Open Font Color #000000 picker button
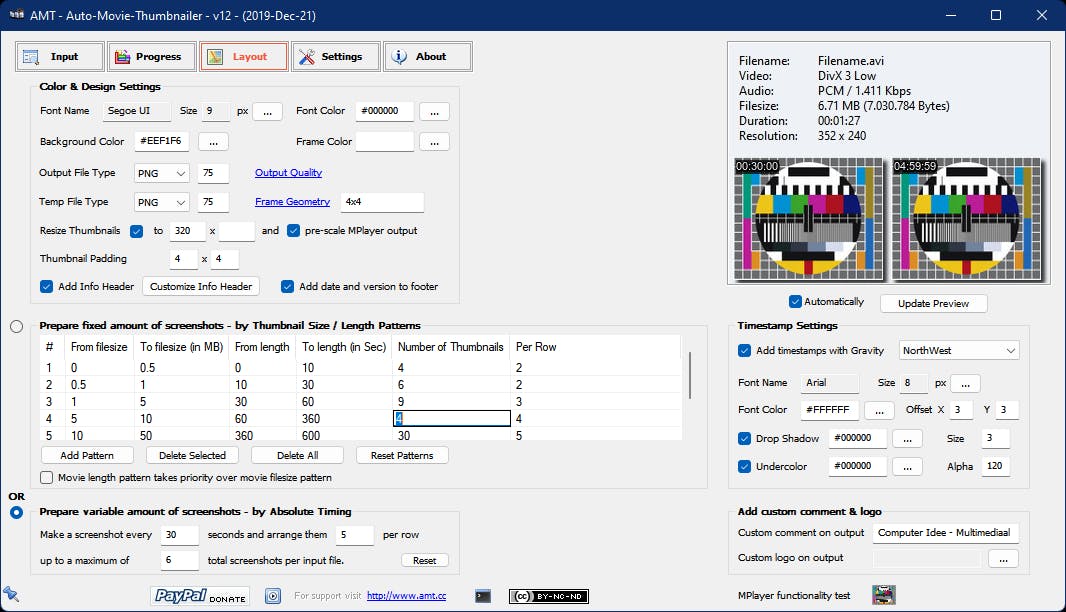The image size is (1066, 612). pyautogui.click(x=434, y=112)
